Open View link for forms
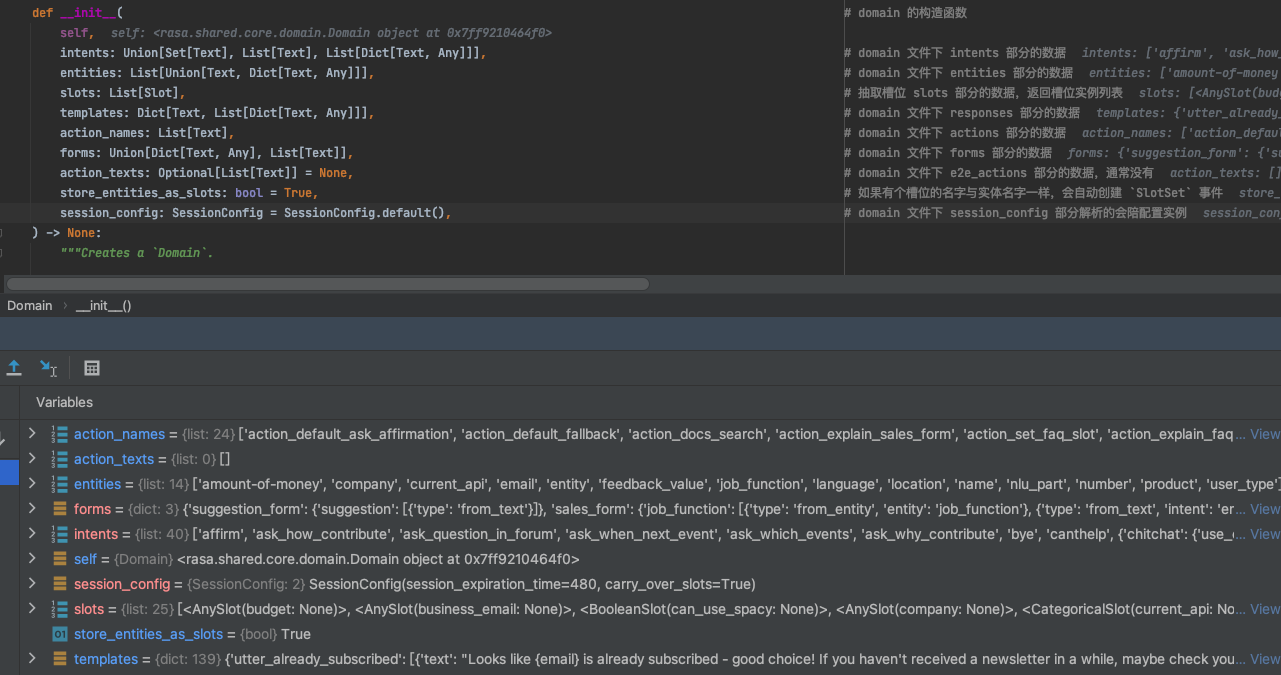Image resolution: width=1281 pixels, height=675 pixels. [1265, 509]
